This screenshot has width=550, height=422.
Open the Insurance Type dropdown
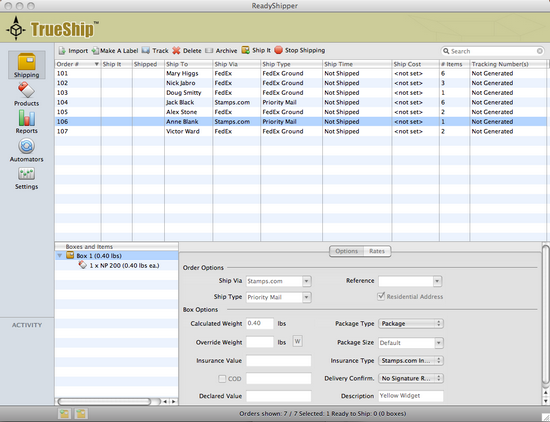point(411,360)
